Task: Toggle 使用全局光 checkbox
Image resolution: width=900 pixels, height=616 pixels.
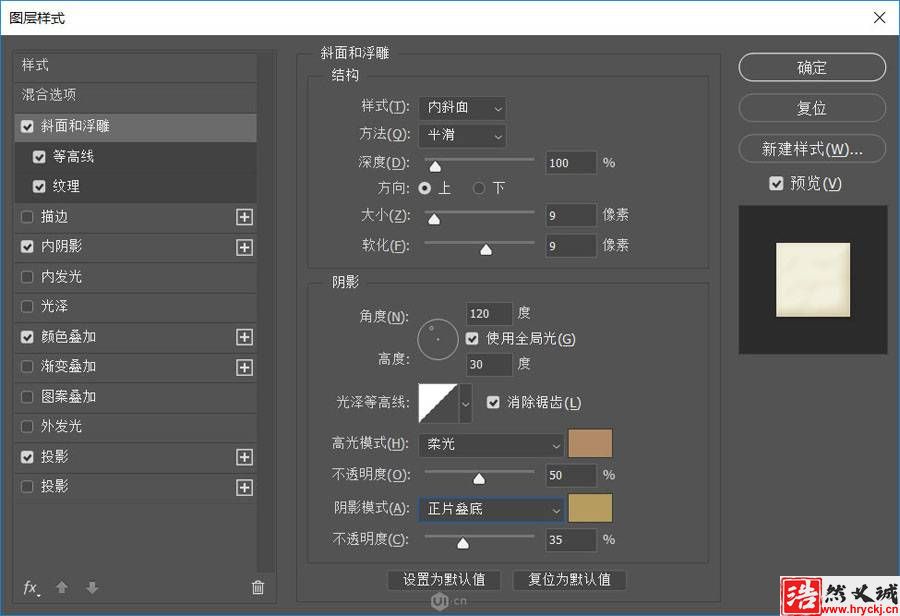Action: [472, 339]
